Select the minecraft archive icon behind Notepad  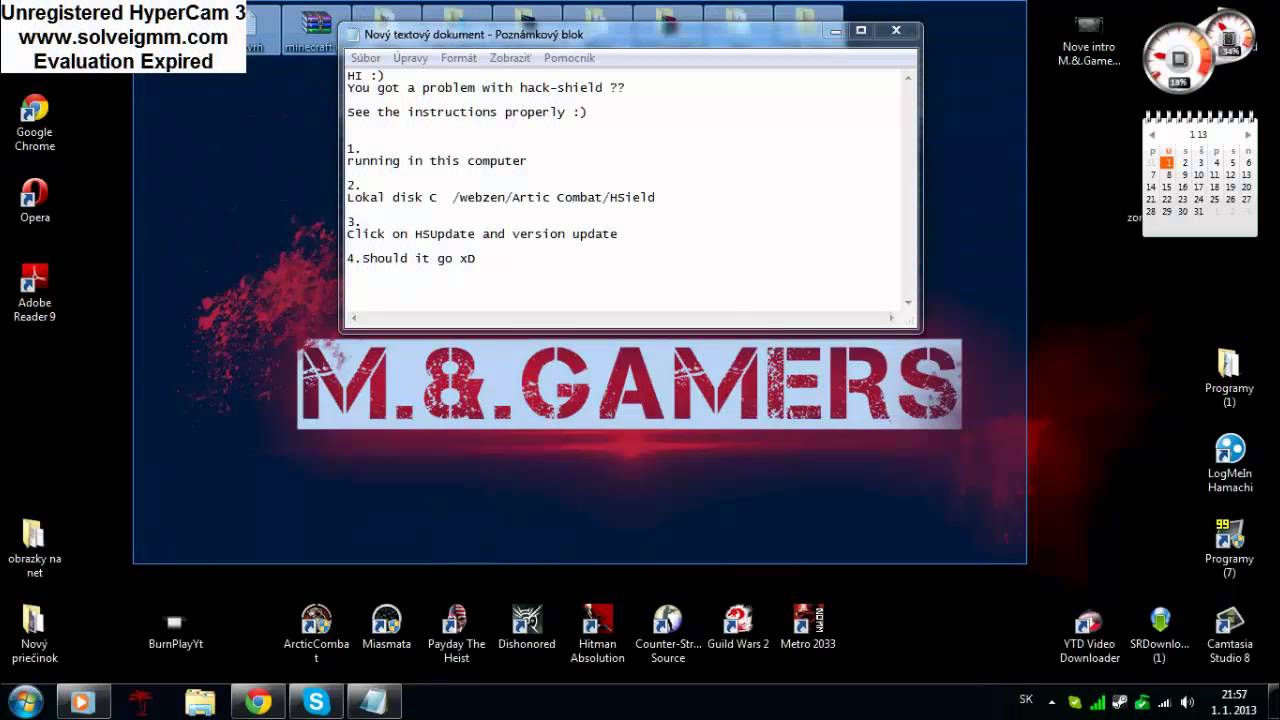[309, 31]
